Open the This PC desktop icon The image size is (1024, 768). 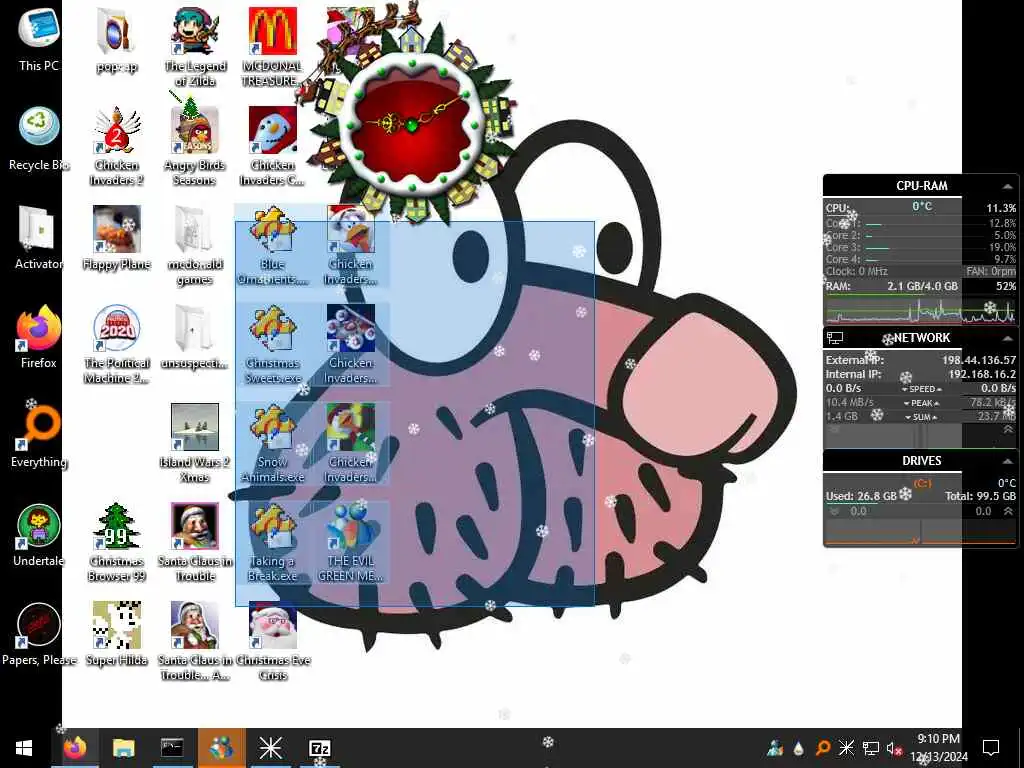pyautogui.click(x=39, y=39)
